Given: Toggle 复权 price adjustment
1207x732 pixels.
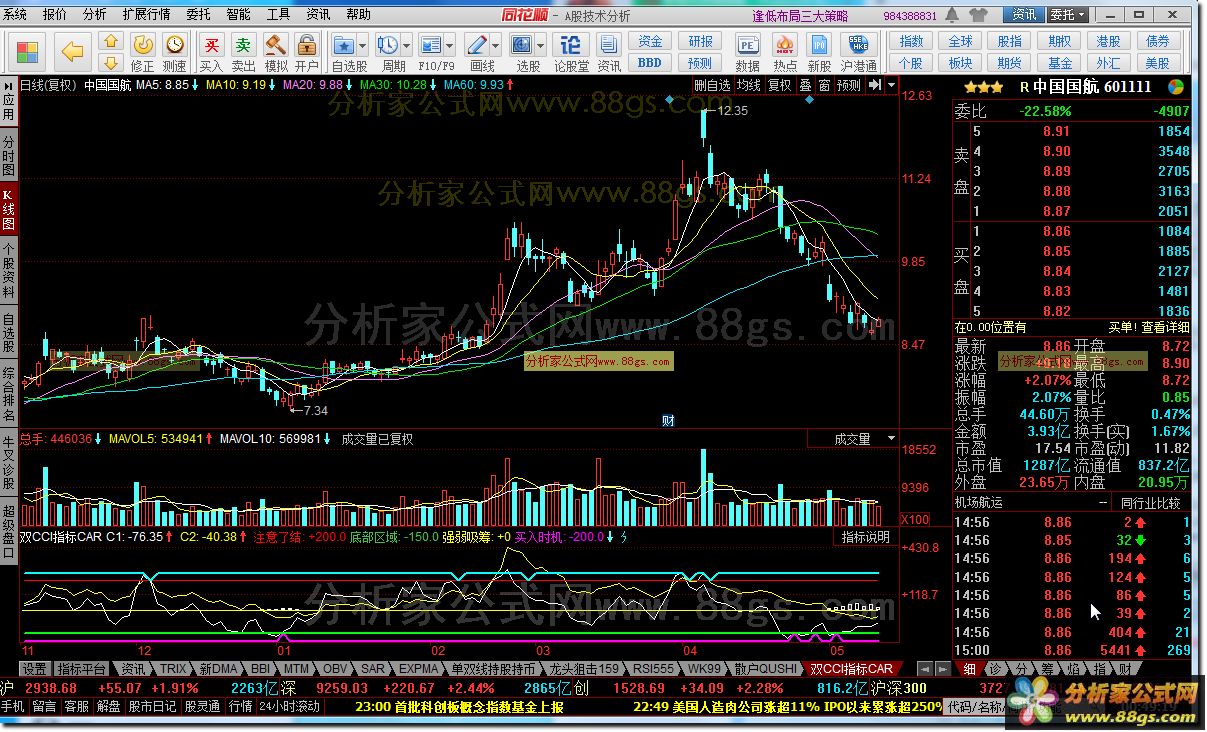Looking at the screenshot, I should 779,86.
